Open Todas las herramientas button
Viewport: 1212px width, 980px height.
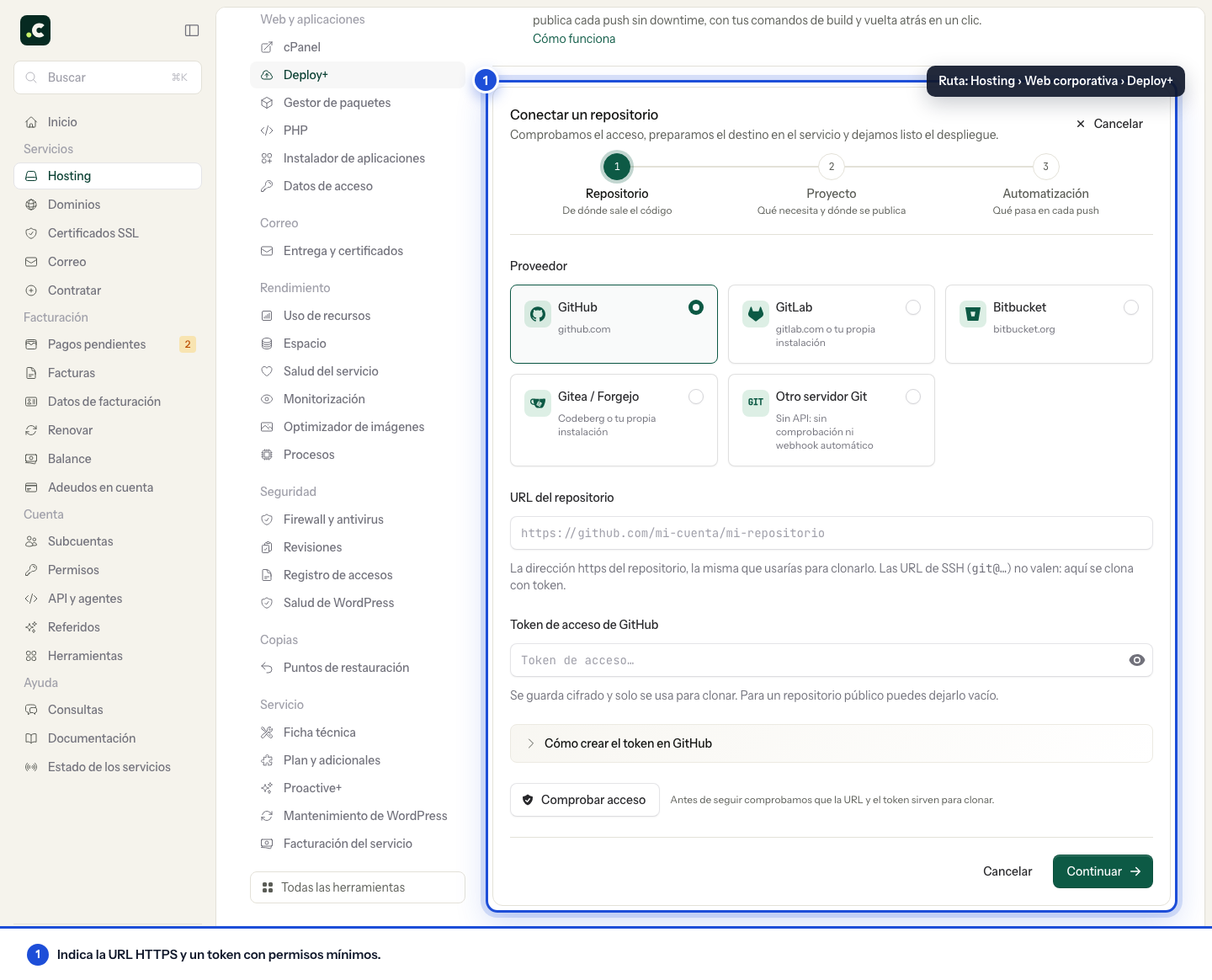coord(358,887)
